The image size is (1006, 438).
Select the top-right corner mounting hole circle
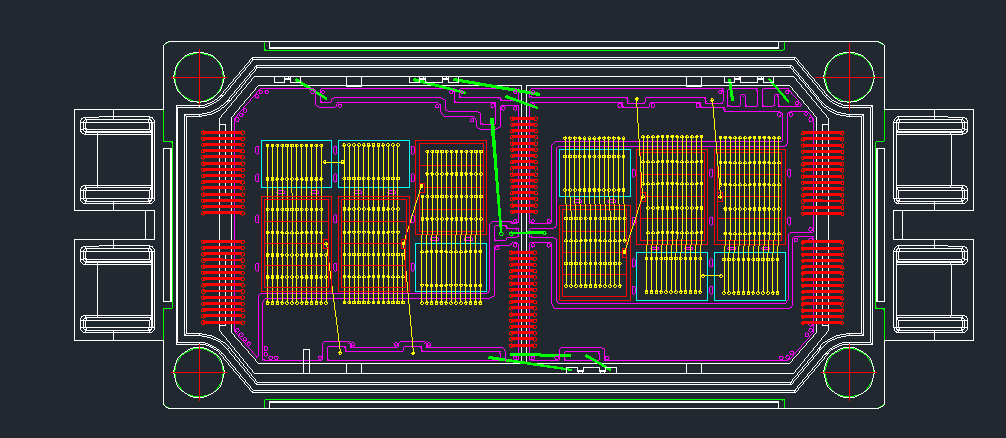click(x=849, y=75)
